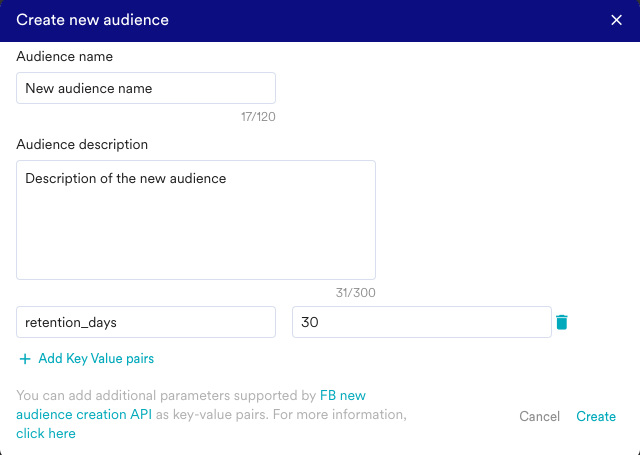Select the retention_days key field
Viewport: 640px width, 455px height.
pos(145,322)
